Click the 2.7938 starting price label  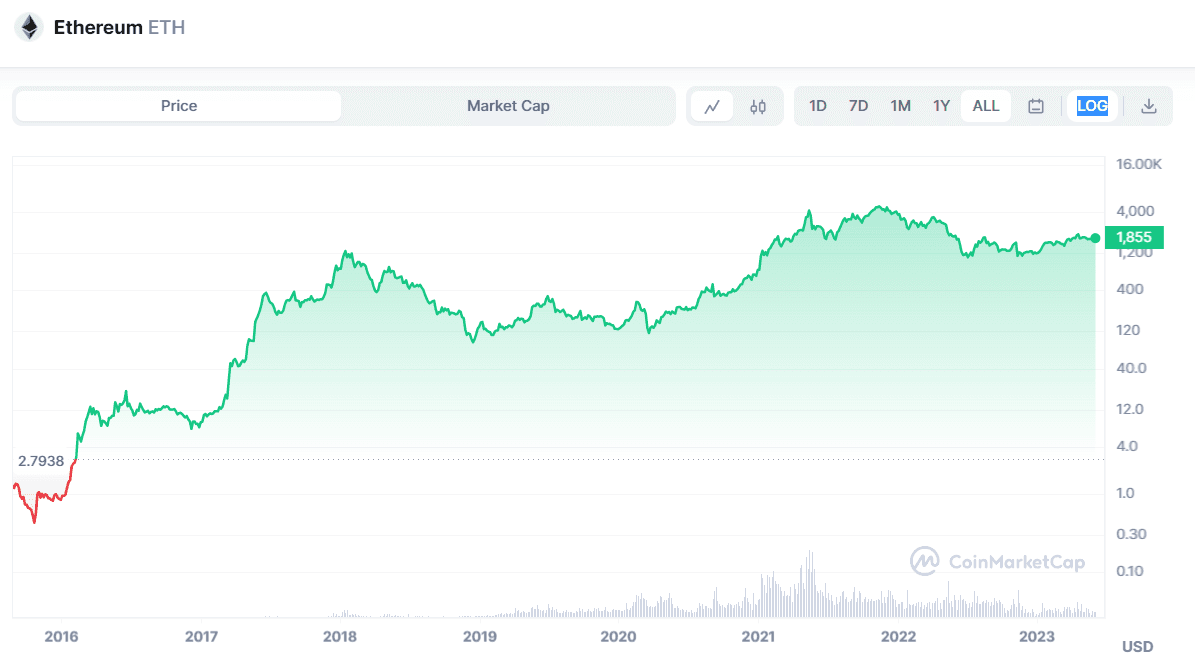coord(41,461)
